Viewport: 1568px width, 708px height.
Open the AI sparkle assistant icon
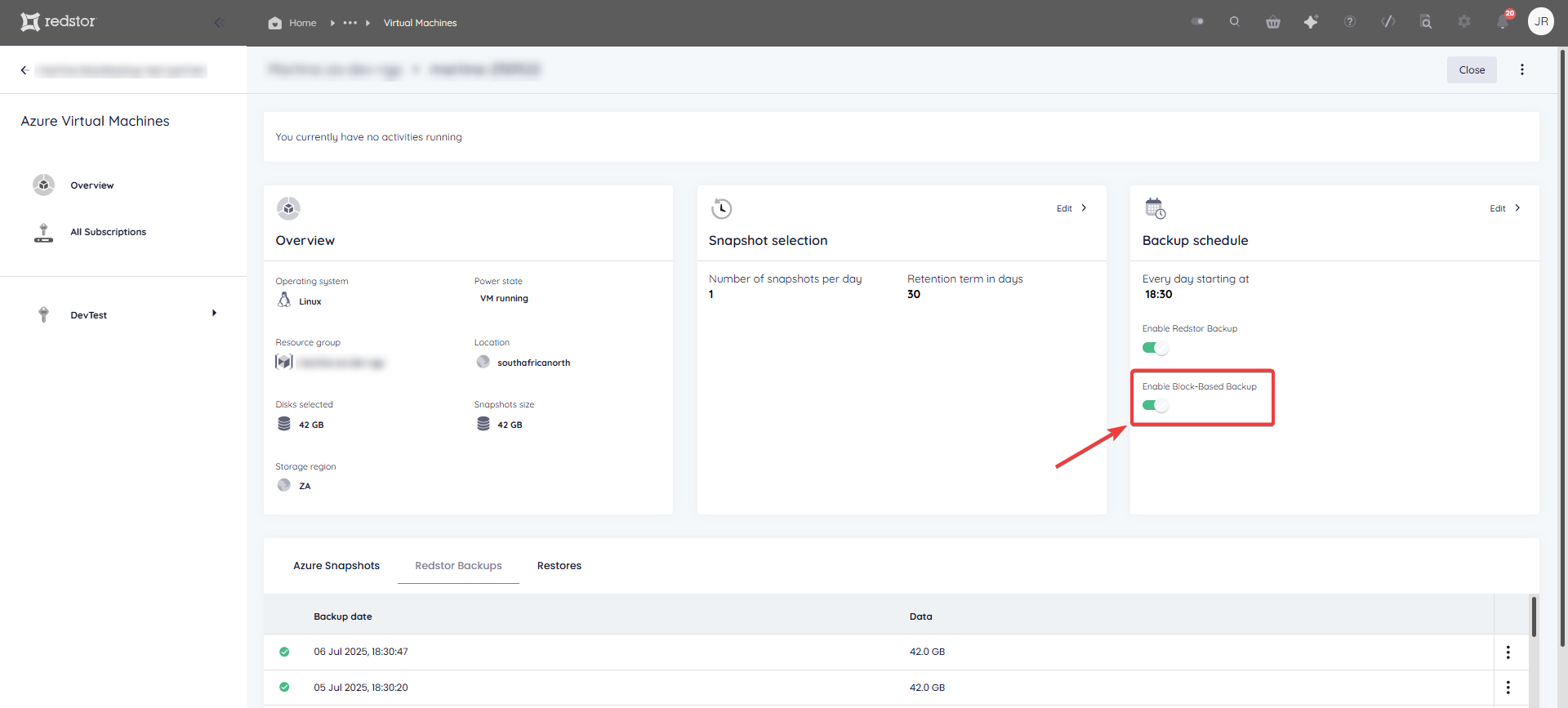tap(1311, 22)
